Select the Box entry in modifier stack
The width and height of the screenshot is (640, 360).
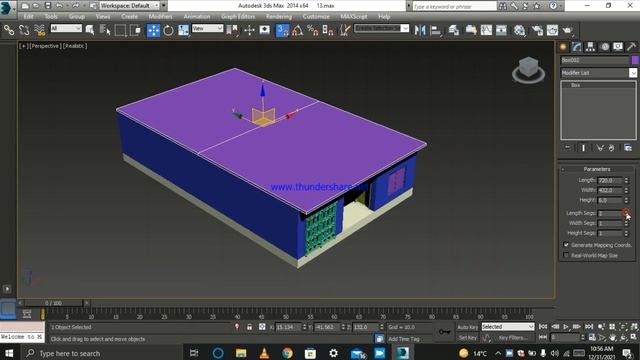[576, 85]
